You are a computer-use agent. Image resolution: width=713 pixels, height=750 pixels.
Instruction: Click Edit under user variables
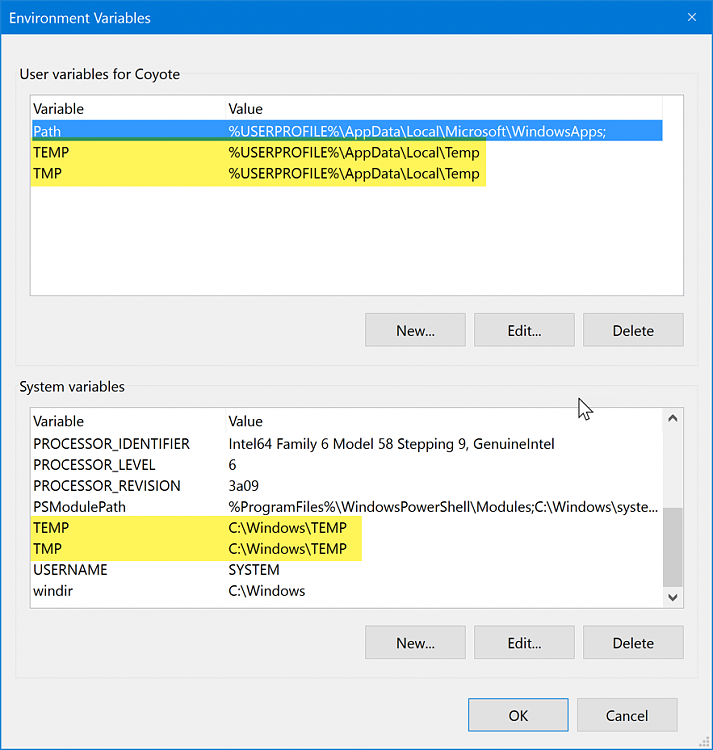[524, 330]
